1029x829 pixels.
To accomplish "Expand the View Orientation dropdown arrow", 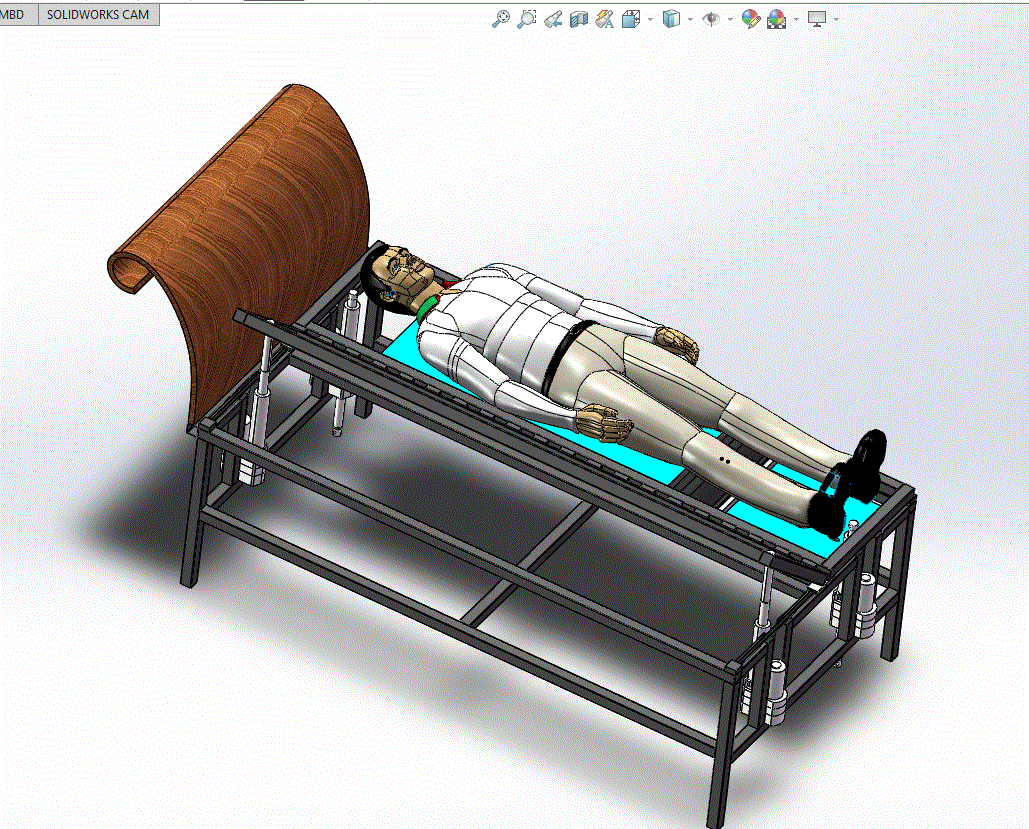I will coord(651,19).
